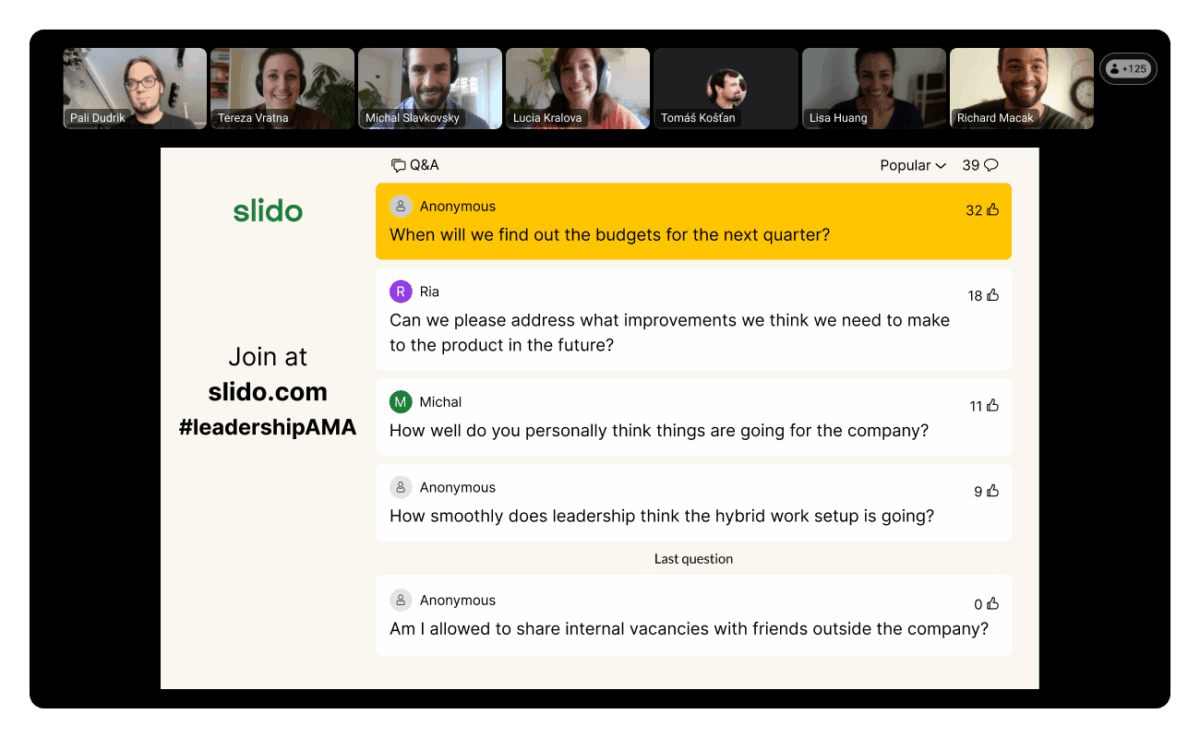1200x738 pixels.
Task: Open the +125 participants overflow badge
Action: [x=1128, y=68]
